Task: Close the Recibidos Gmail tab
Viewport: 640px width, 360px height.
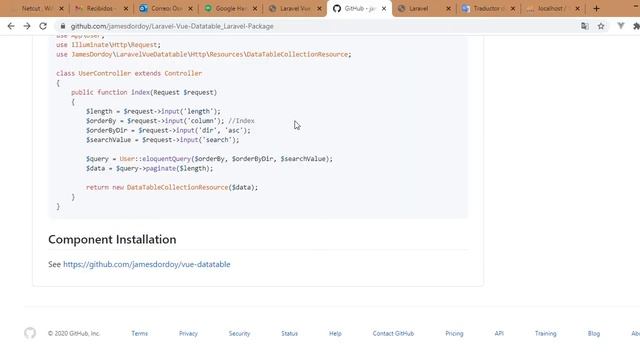Action: click(126, 9)
